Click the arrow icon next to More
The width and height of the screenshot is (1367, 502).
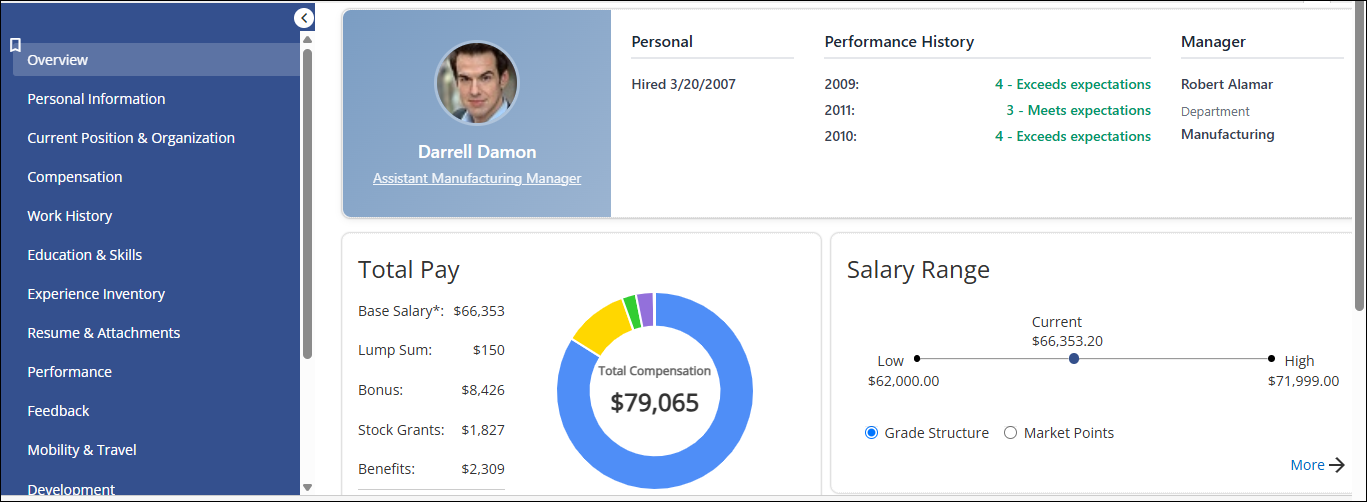(1337, 465)
